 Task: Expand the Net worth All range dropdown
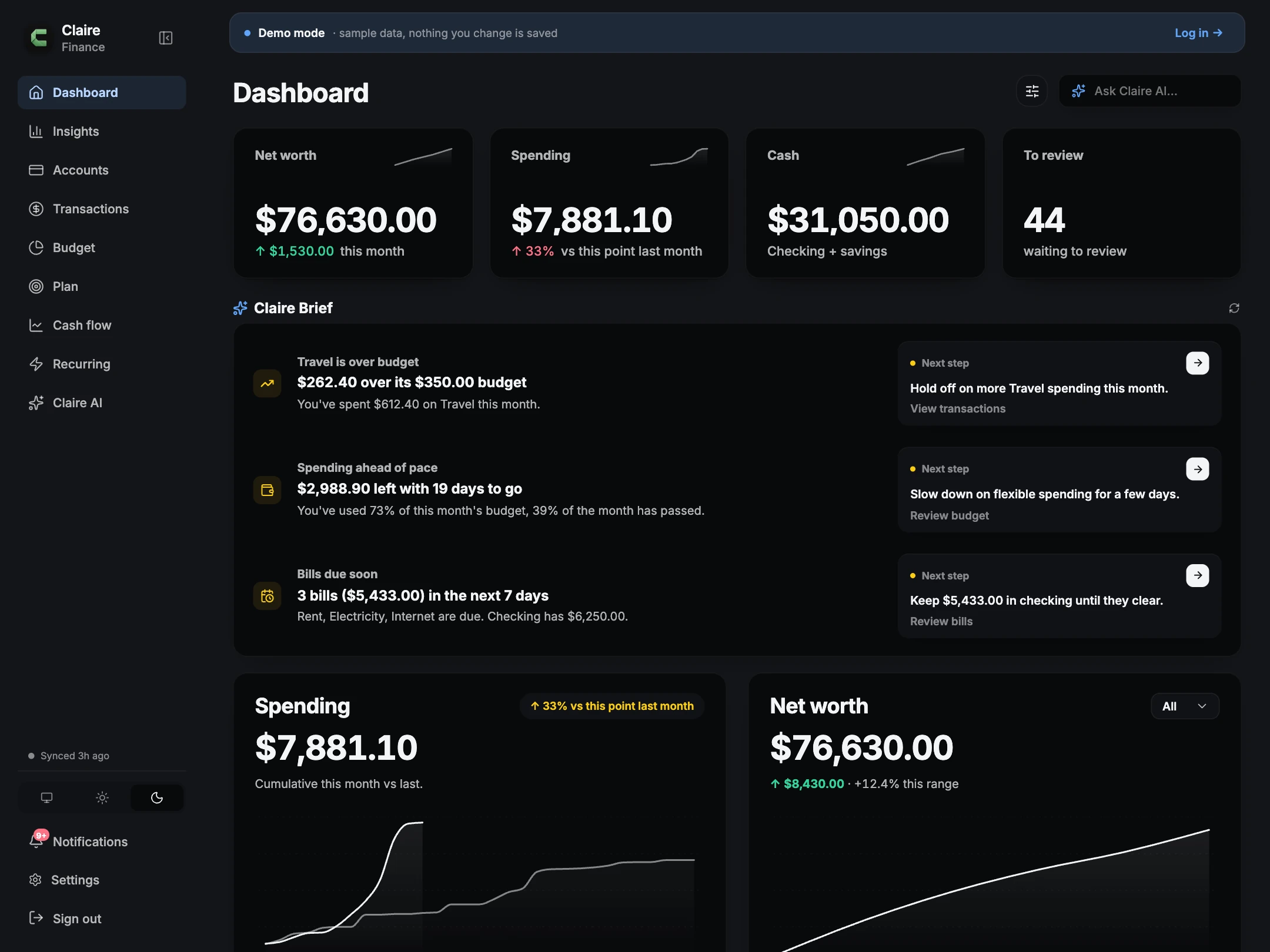(x=1185, y=706)
